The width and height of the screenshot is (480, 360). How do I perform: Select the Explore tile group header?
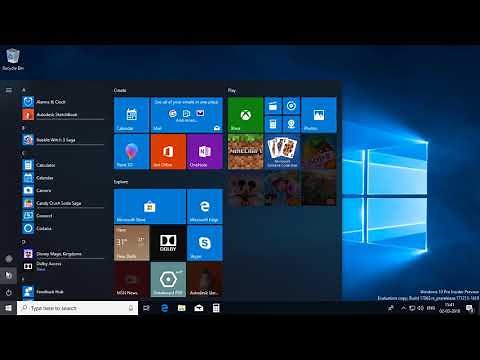121,182
